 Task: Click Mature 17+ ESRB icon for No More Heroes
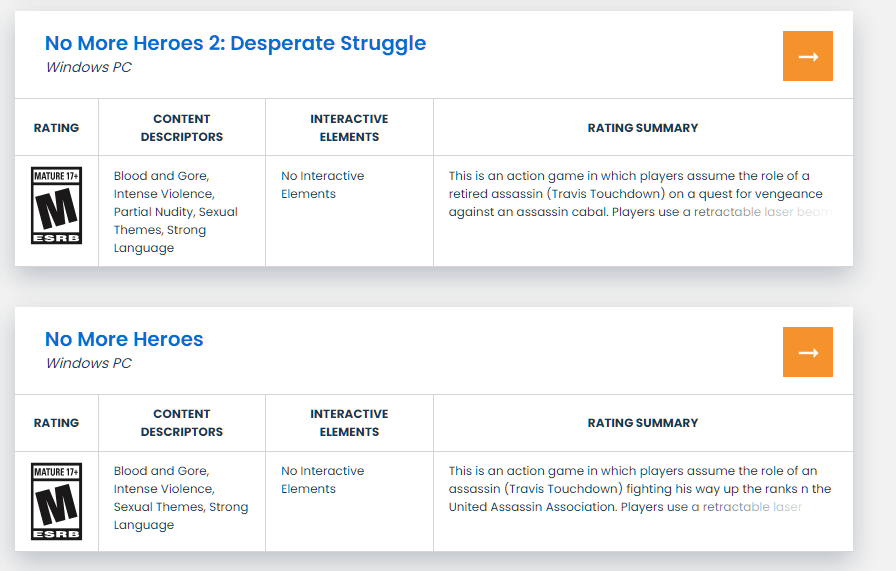click(x=56, y=501)
